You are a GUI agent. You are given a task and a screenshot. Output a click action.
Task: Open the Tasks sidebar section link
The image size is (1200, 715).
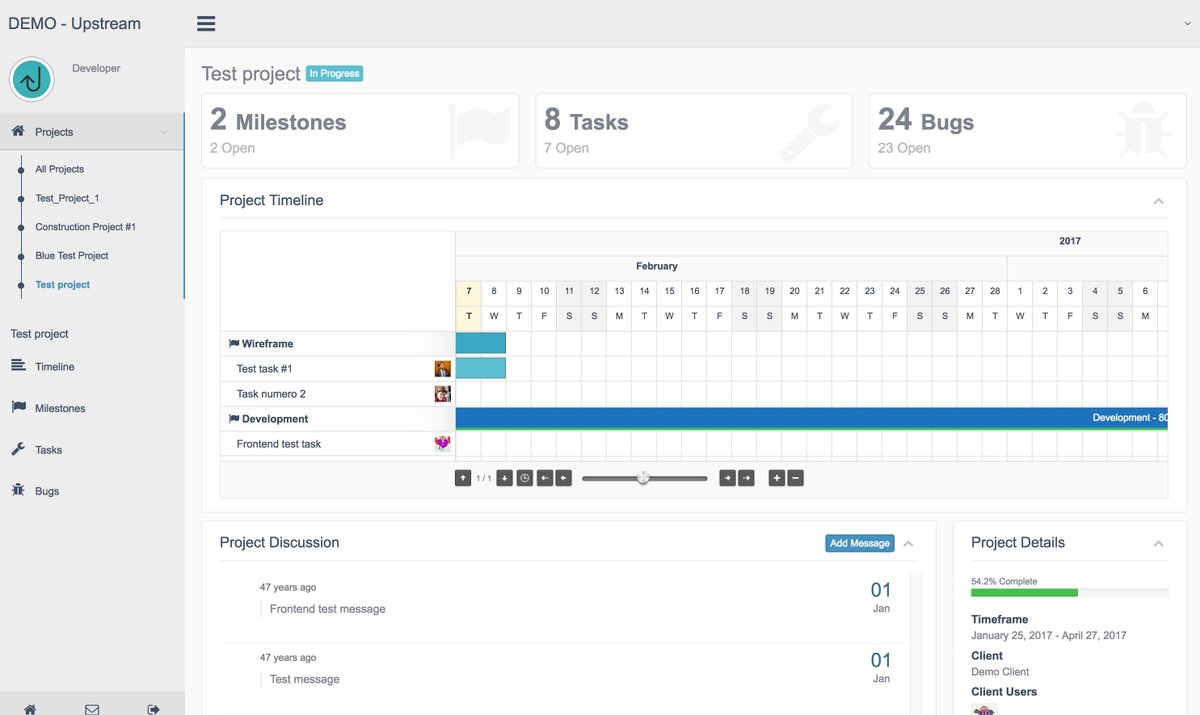pos(49,450)
